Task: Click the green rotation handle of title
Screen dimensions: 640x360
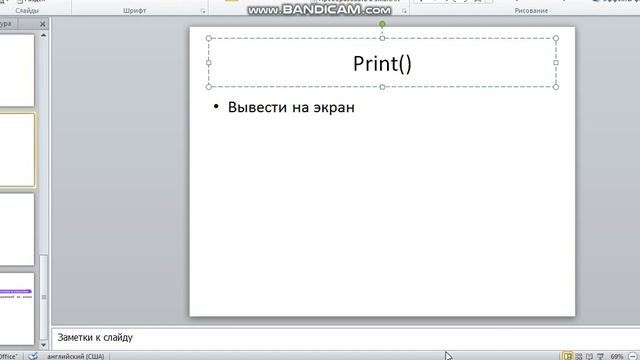Action: click(382, 24)
